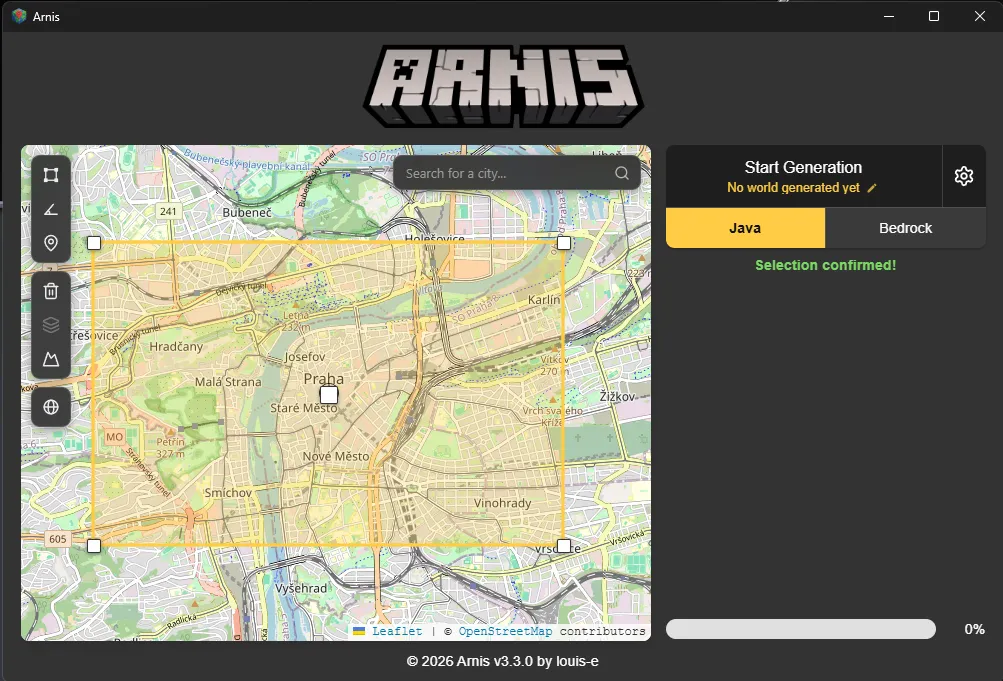Screen dimensions: 1003x681
Task: Click the Žižkov map label
Action: [x=617, y=396]
